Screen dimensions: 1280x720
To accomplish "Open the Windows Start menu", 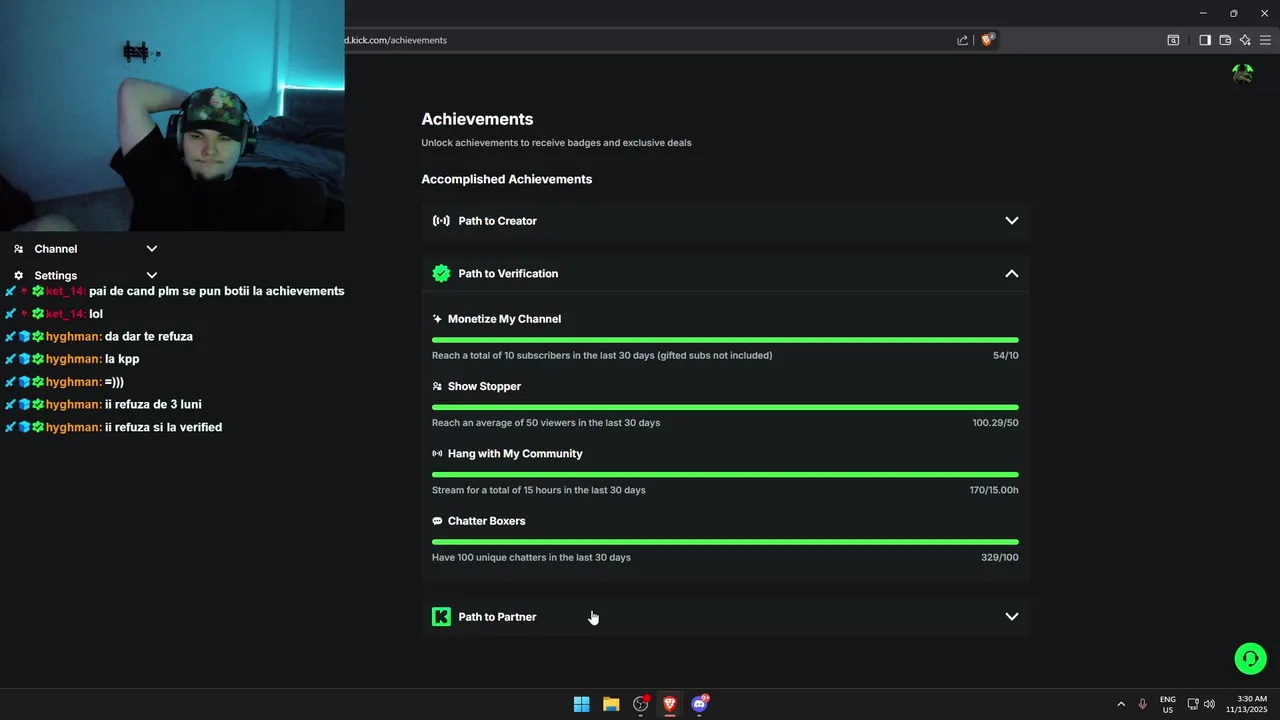I will (x=581, y=704).
